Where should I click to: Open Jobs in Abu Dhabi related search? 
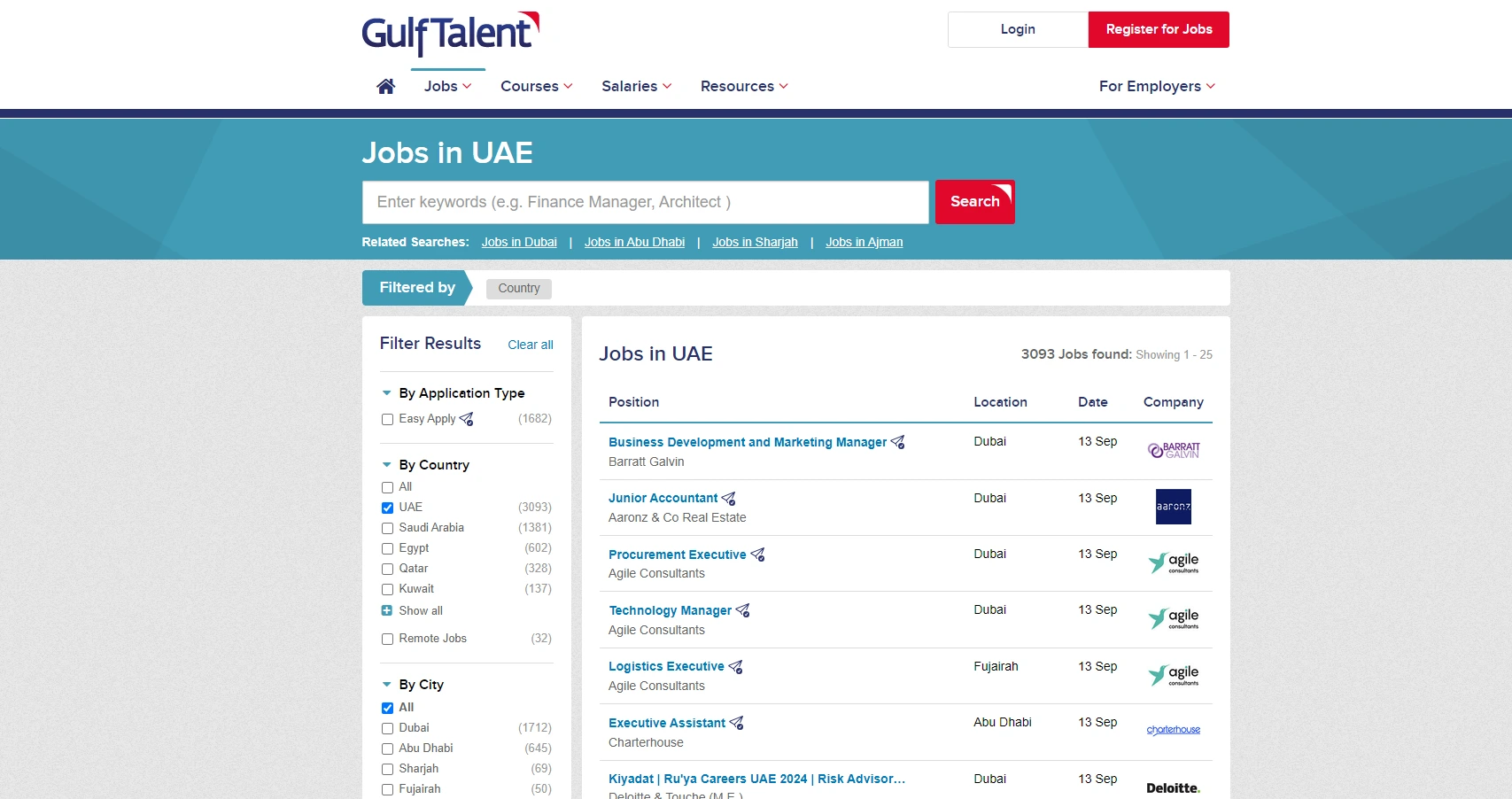(x=634, y=242)
